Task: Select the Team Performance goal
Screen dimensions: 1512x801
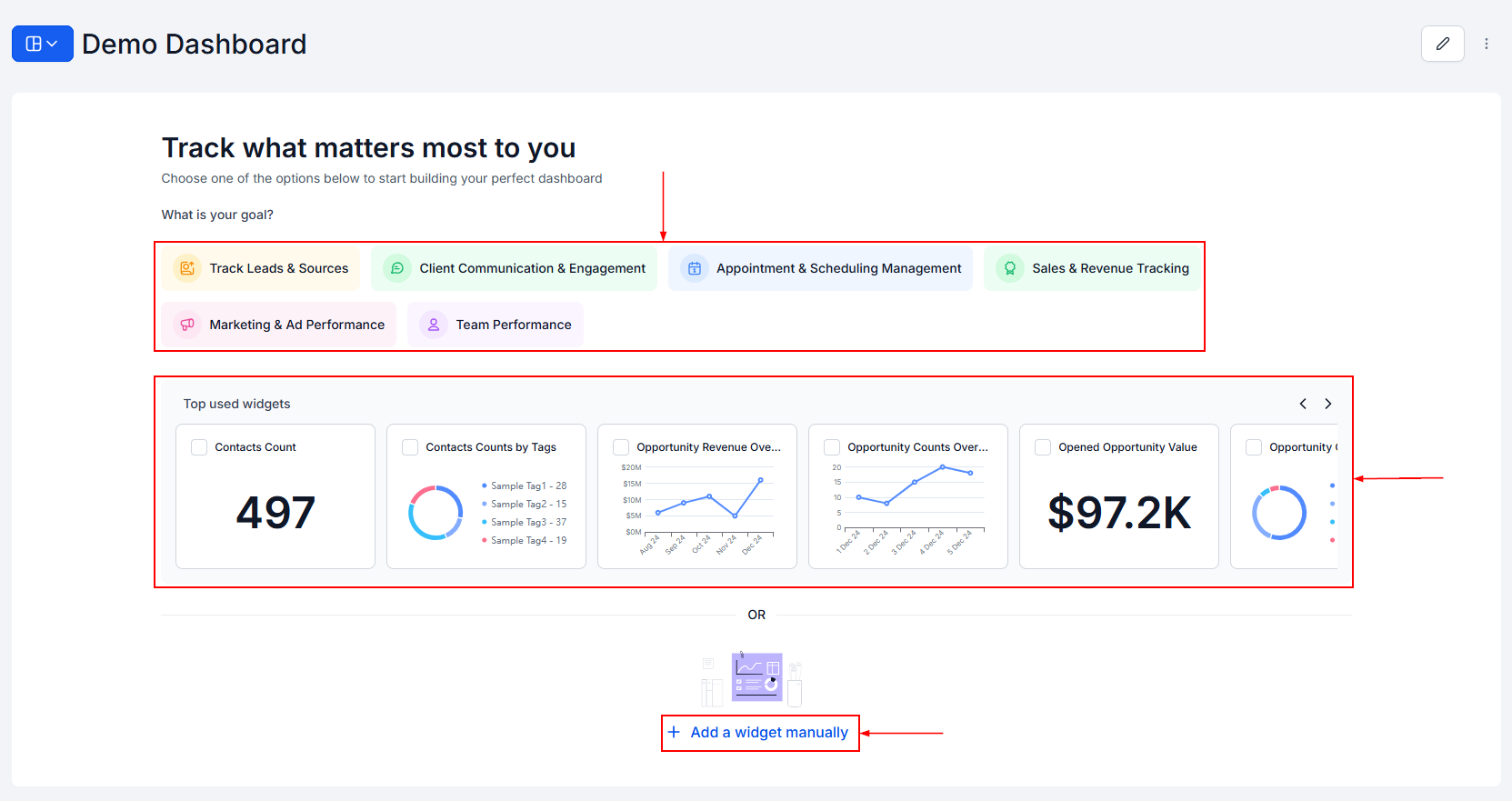Action: click(496, 325)
